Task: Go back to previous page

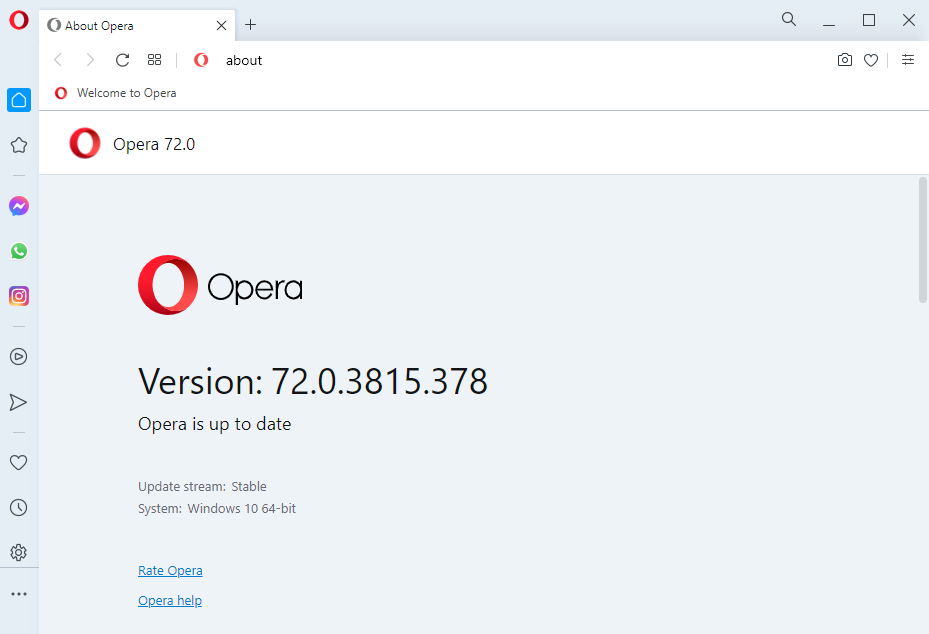Action: click(x=58, y=60)
